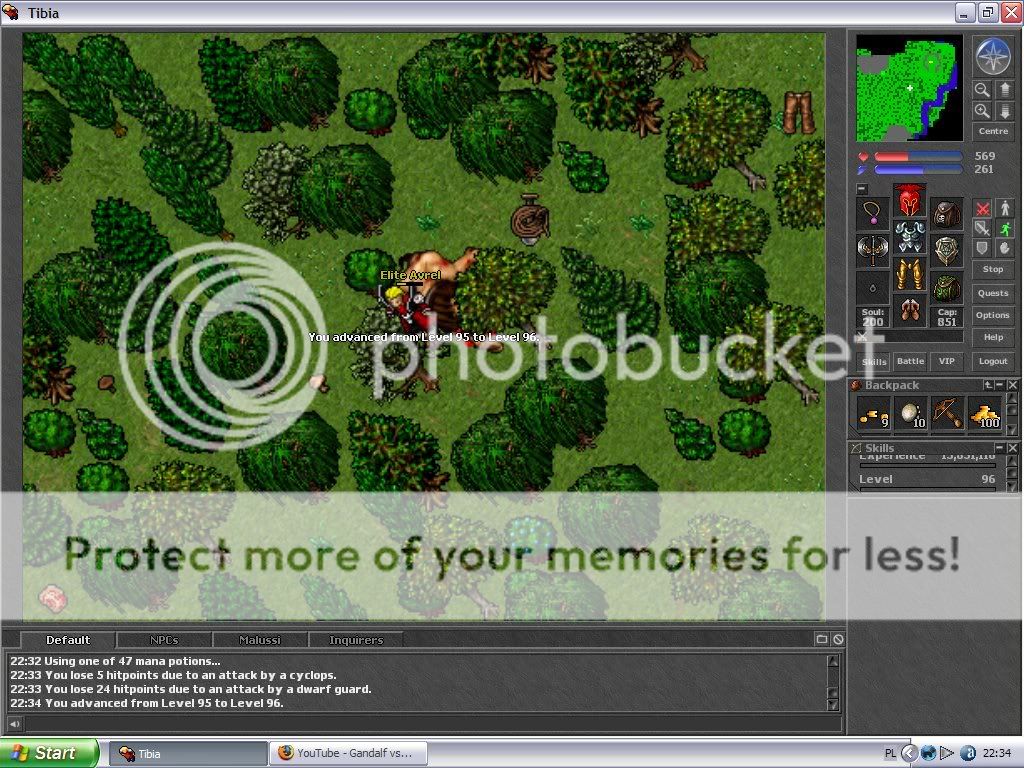Open the ignore list button in chat

click(x=838, y=640)
